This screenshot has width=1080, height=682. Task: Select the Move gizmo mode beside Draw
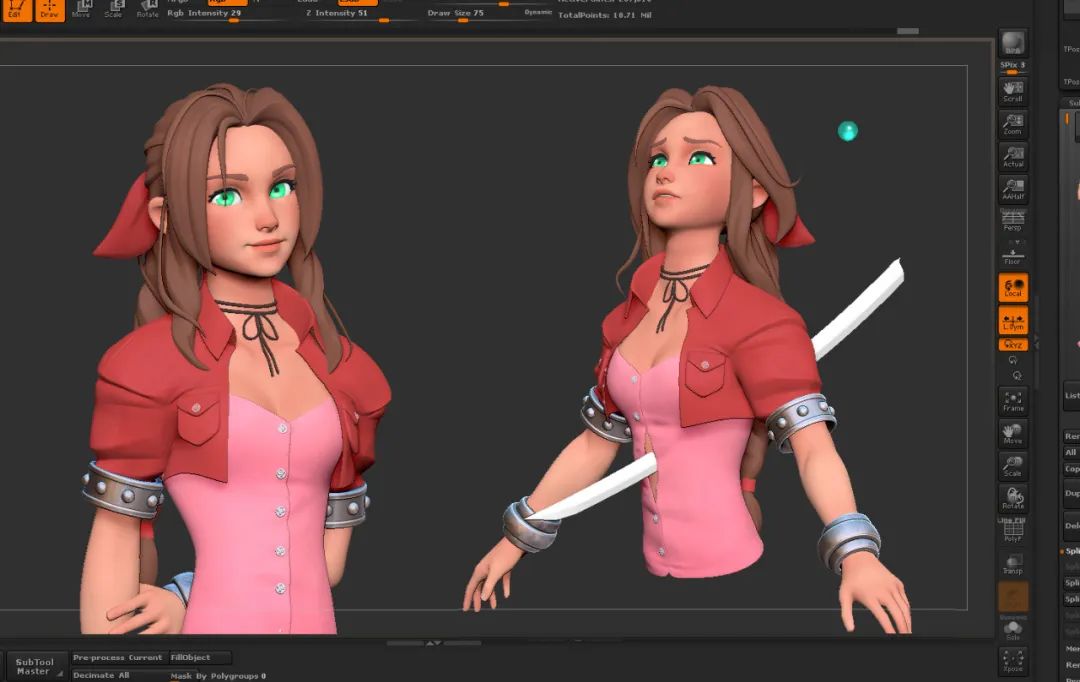pos(82,10)
